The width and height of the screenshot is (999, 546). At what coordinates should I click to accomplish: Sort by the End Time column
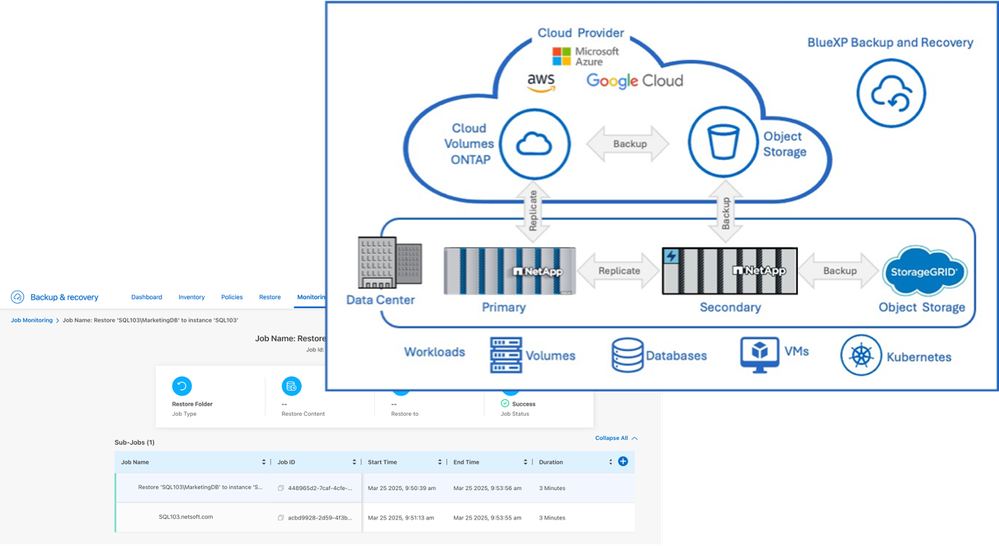coord(525,462)
